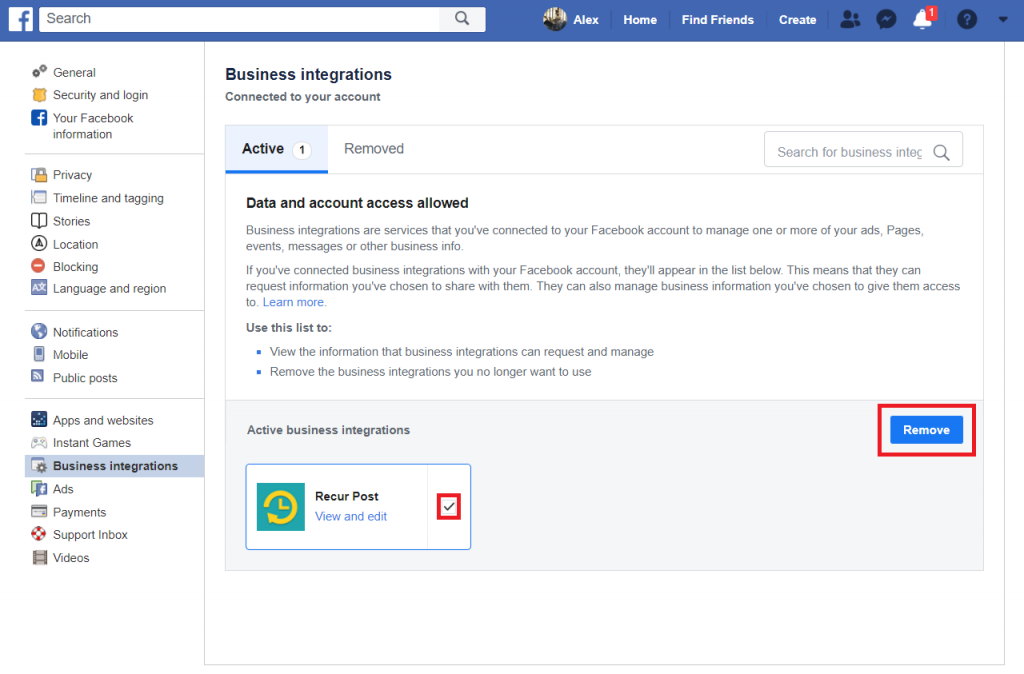Open the Friend requests icon
This screenshot has width=1024, height=674.
(x=850, y=20)
